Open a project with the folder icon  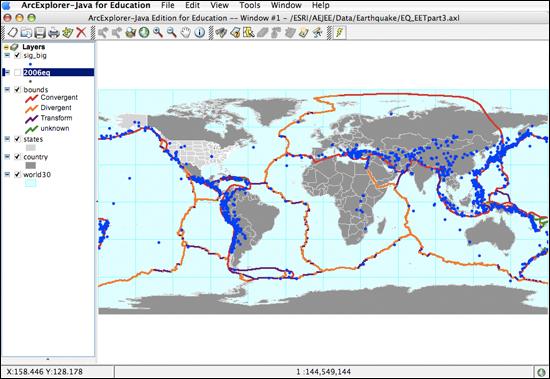(x=26, y=33)
